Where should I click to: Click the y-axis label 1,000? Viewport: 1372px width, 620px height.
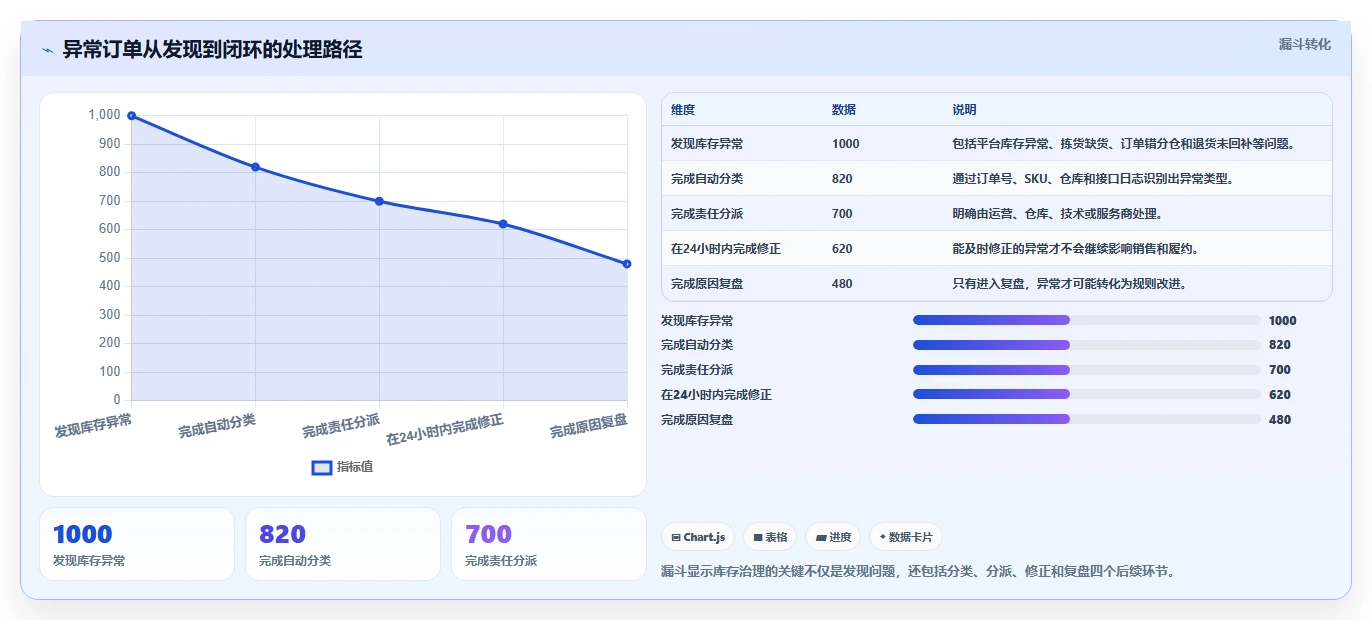tap(104, 115)
